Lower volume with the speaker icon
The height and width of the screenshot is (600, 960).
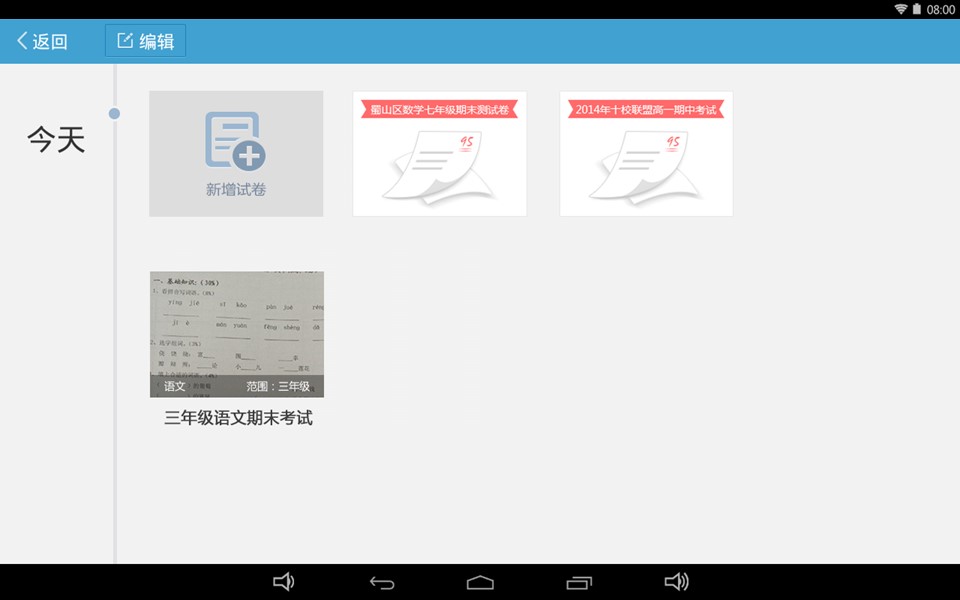[283, 582]
